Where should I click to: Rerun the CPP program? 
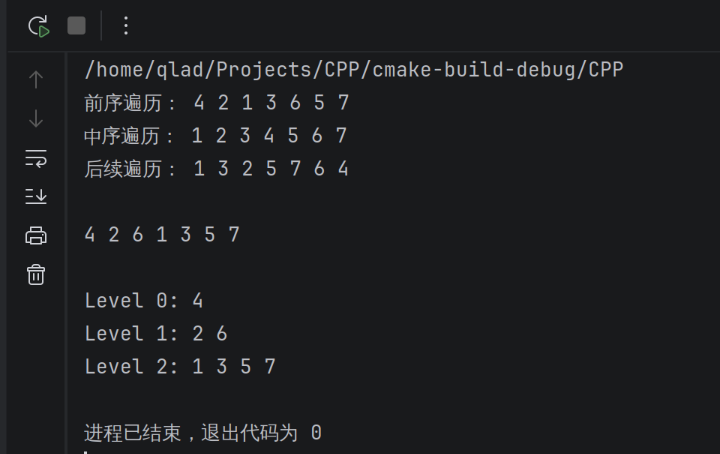(x=38, y=26)
